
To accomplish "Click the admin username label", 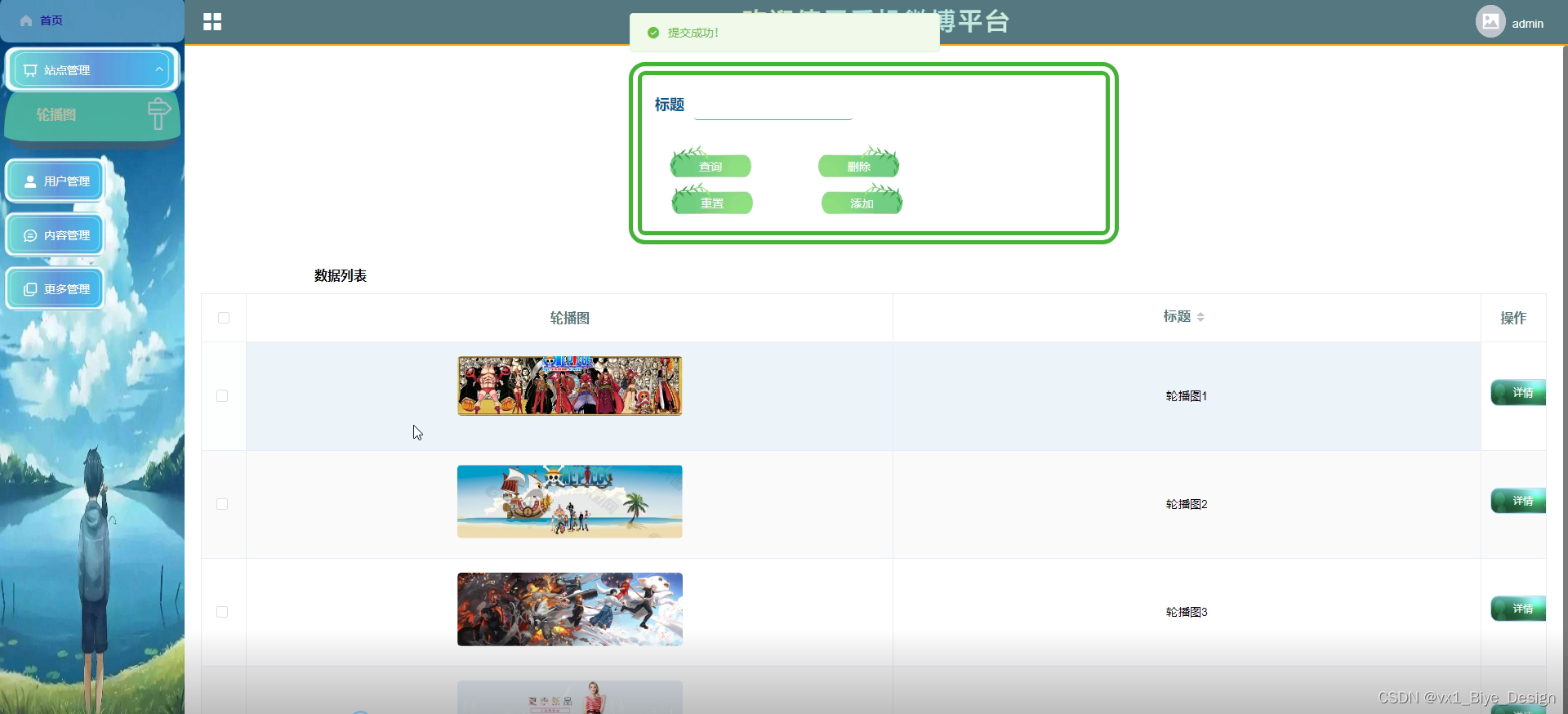I will point(1527,24).
